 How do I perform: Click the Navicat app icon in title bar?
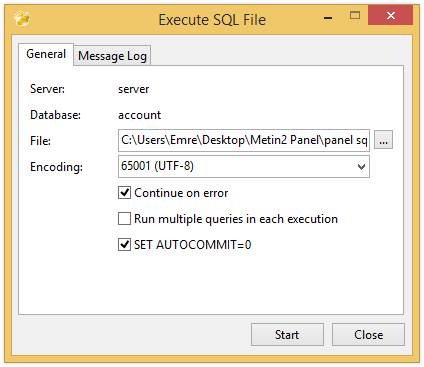click(22, 19)
